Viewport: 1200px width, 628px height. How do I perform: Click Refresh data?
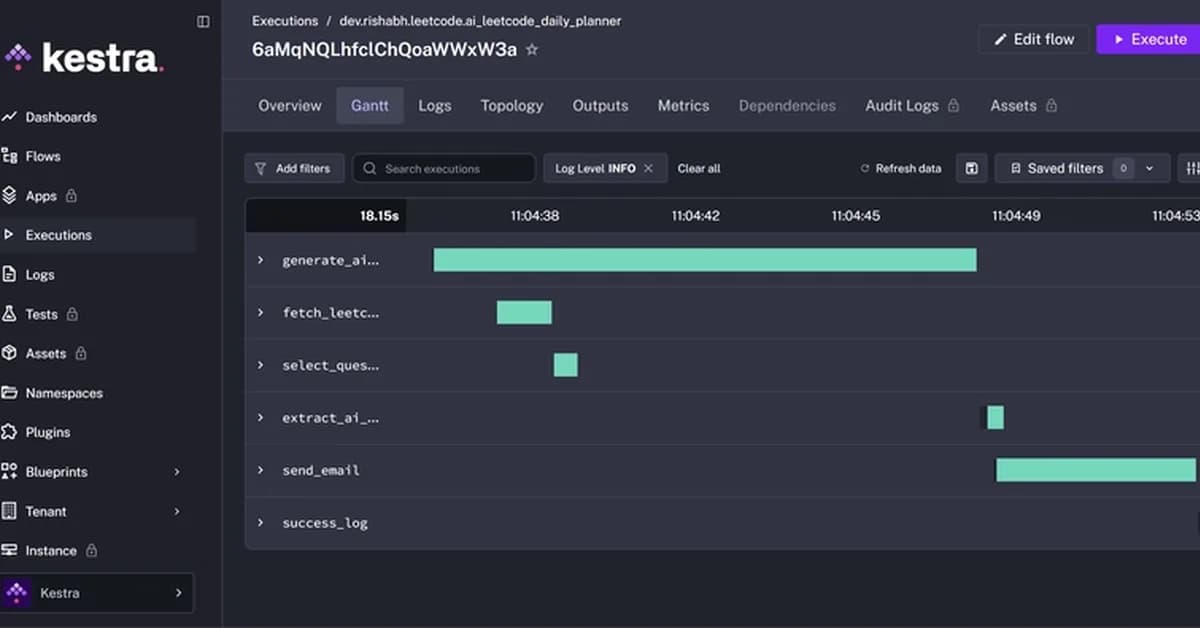(901, 168)
